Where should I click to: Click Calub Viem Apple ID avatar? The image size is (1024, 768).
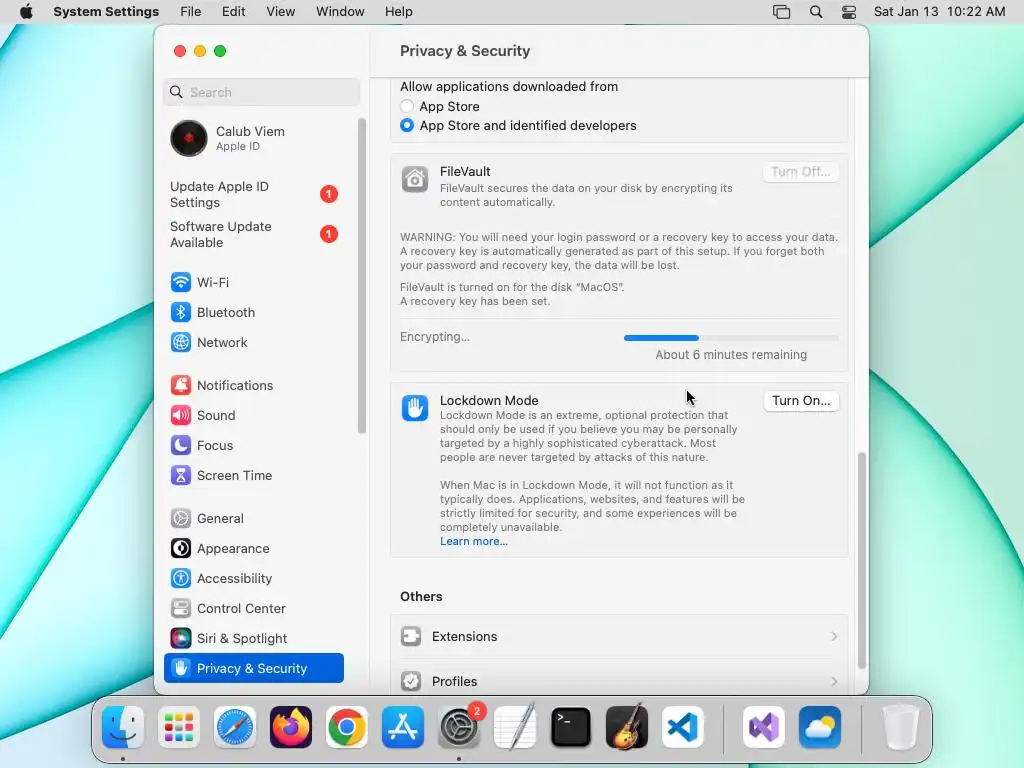189,138
